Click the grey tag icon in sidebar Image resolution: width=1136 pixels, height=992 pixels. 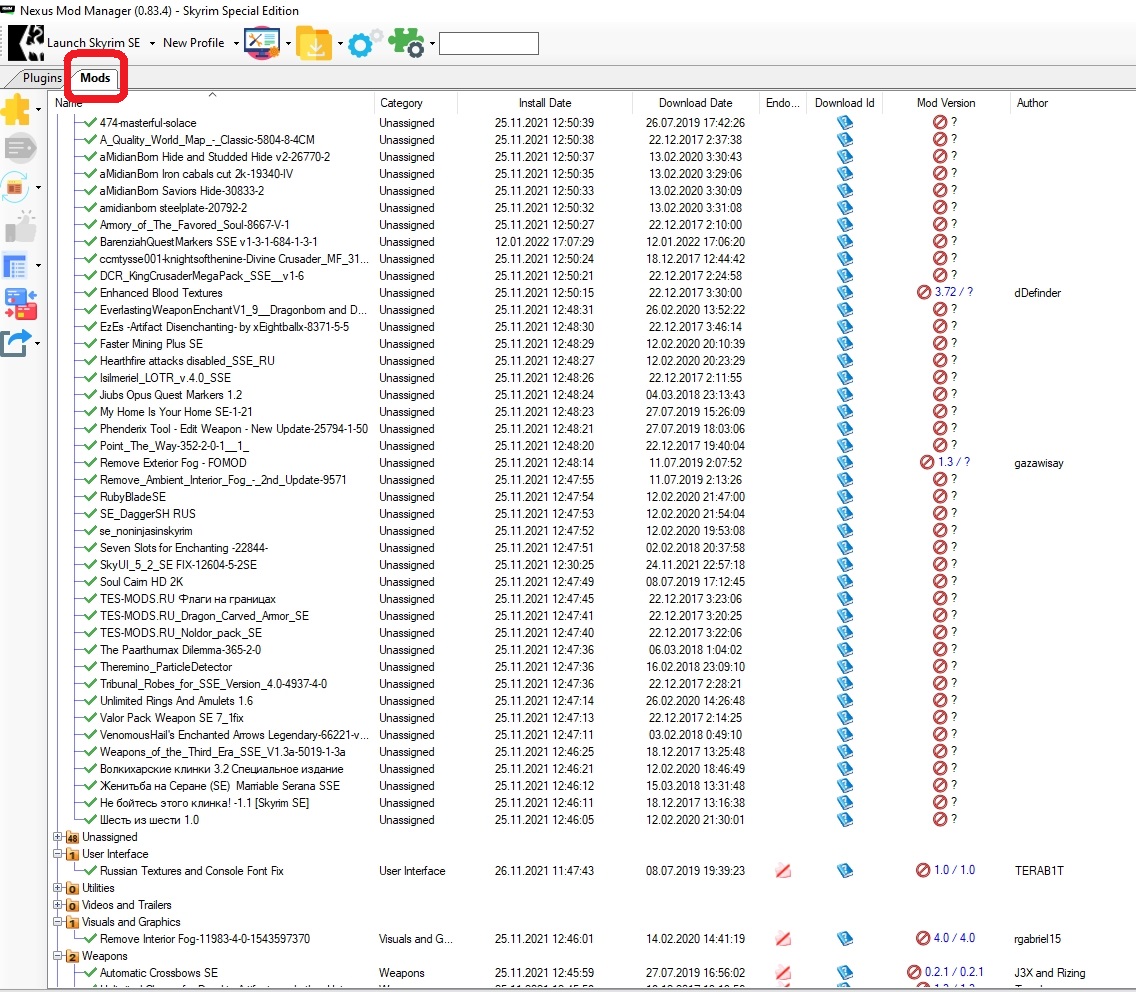[x=19, y=149]
